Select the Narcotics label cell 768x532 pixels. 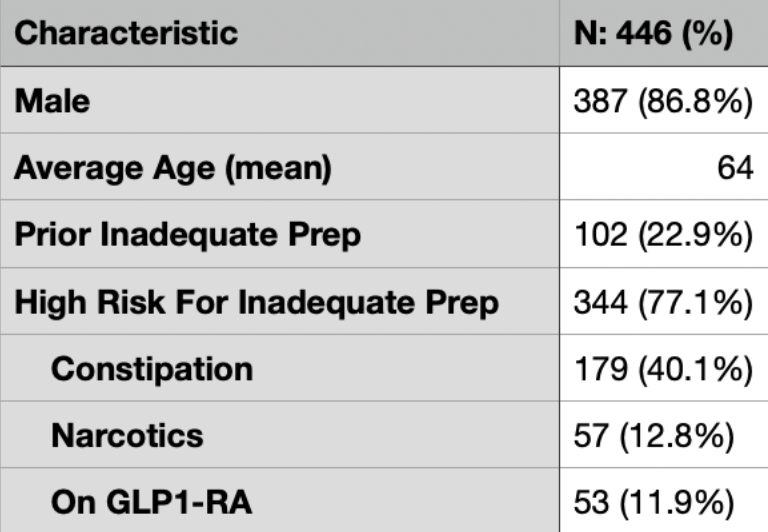coord(280,435)
